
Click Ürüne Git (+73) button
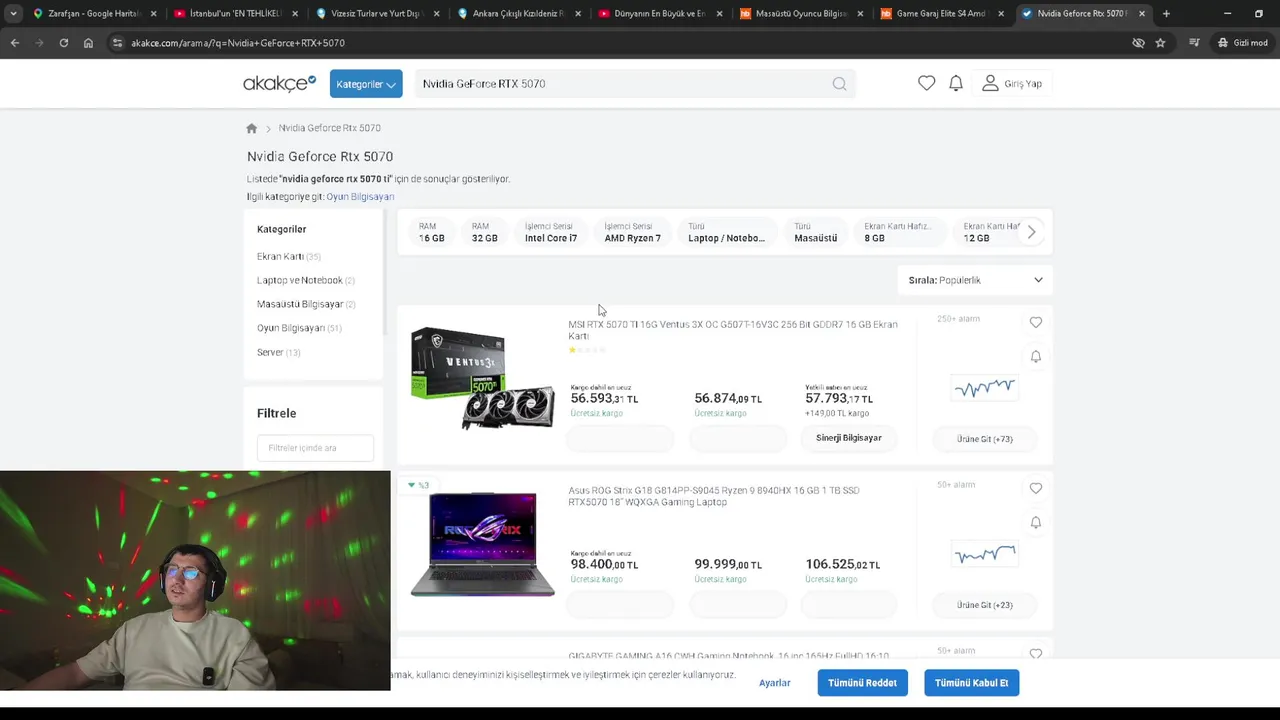coord(985,439)
